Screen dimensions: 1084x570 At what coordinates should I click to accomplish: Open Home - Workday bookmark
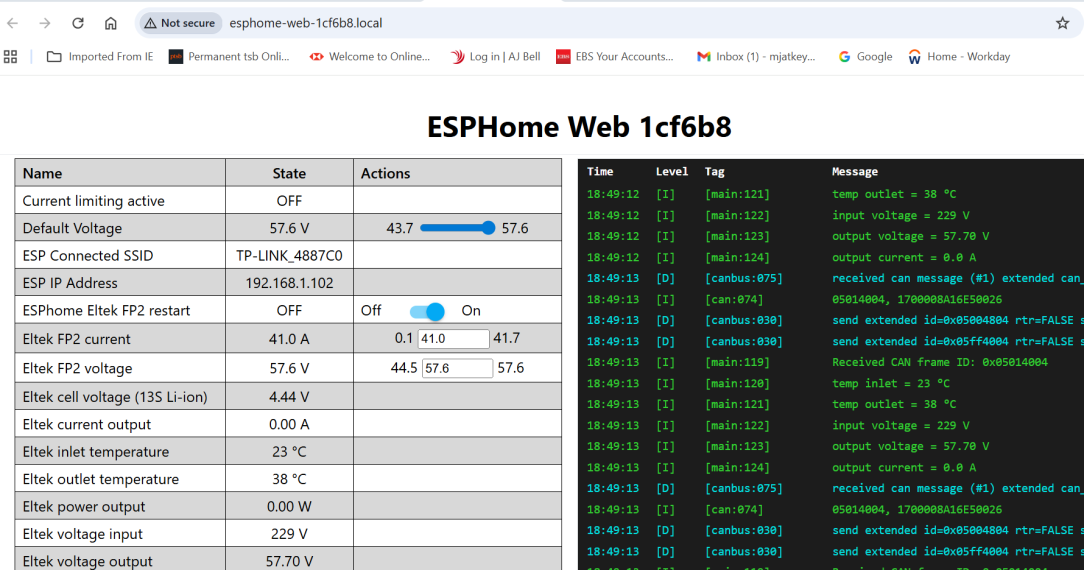[960, 57]
